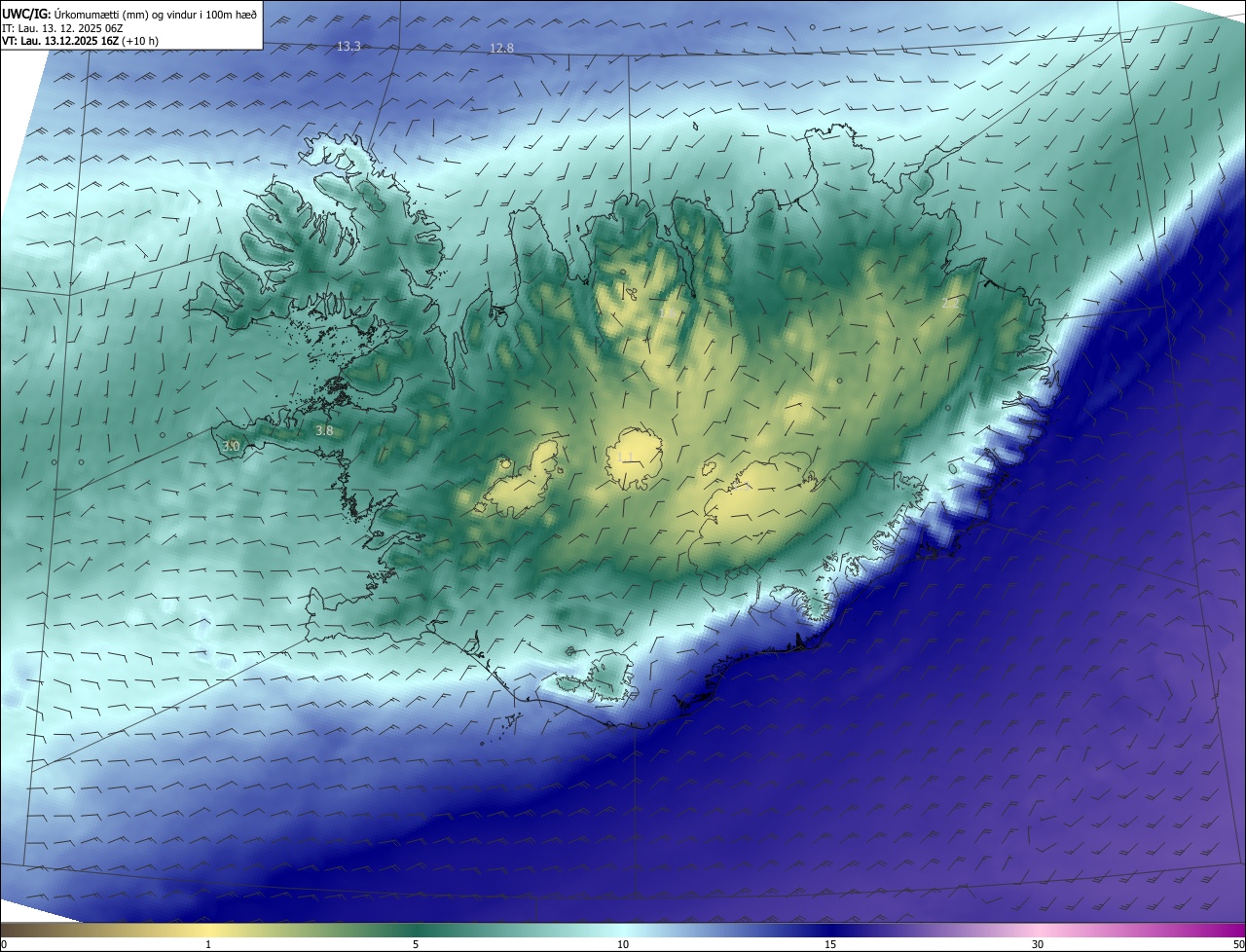Image resolution: width=1246 pixels, height=952 pixels.
Task: Click the 12.8 value label on the map
Action: (501, 49)
